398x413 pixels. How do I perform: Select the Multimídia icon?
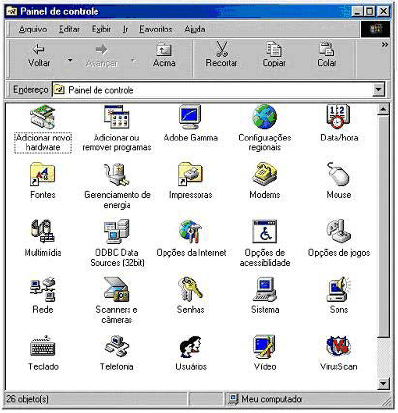[43, 231]
